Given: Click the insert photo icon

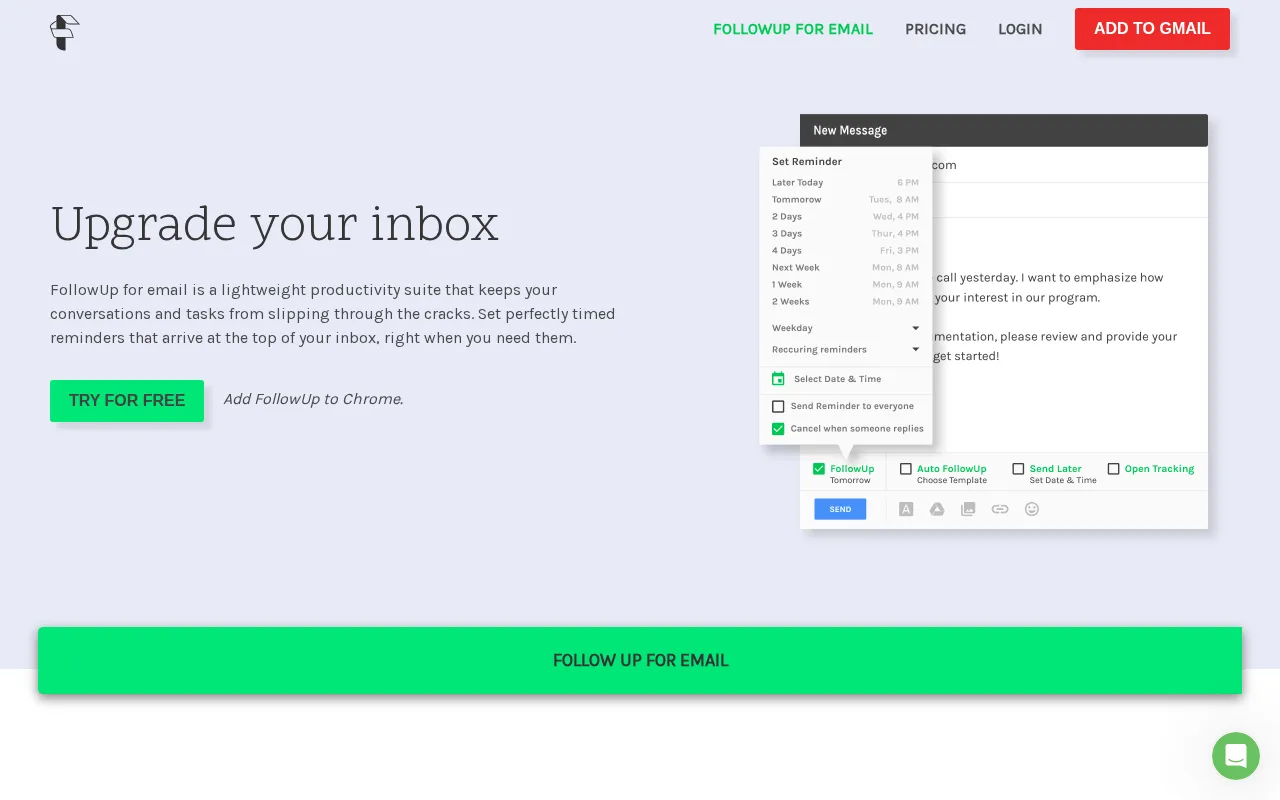Looking at the screenshot, I should coord(968,509).
